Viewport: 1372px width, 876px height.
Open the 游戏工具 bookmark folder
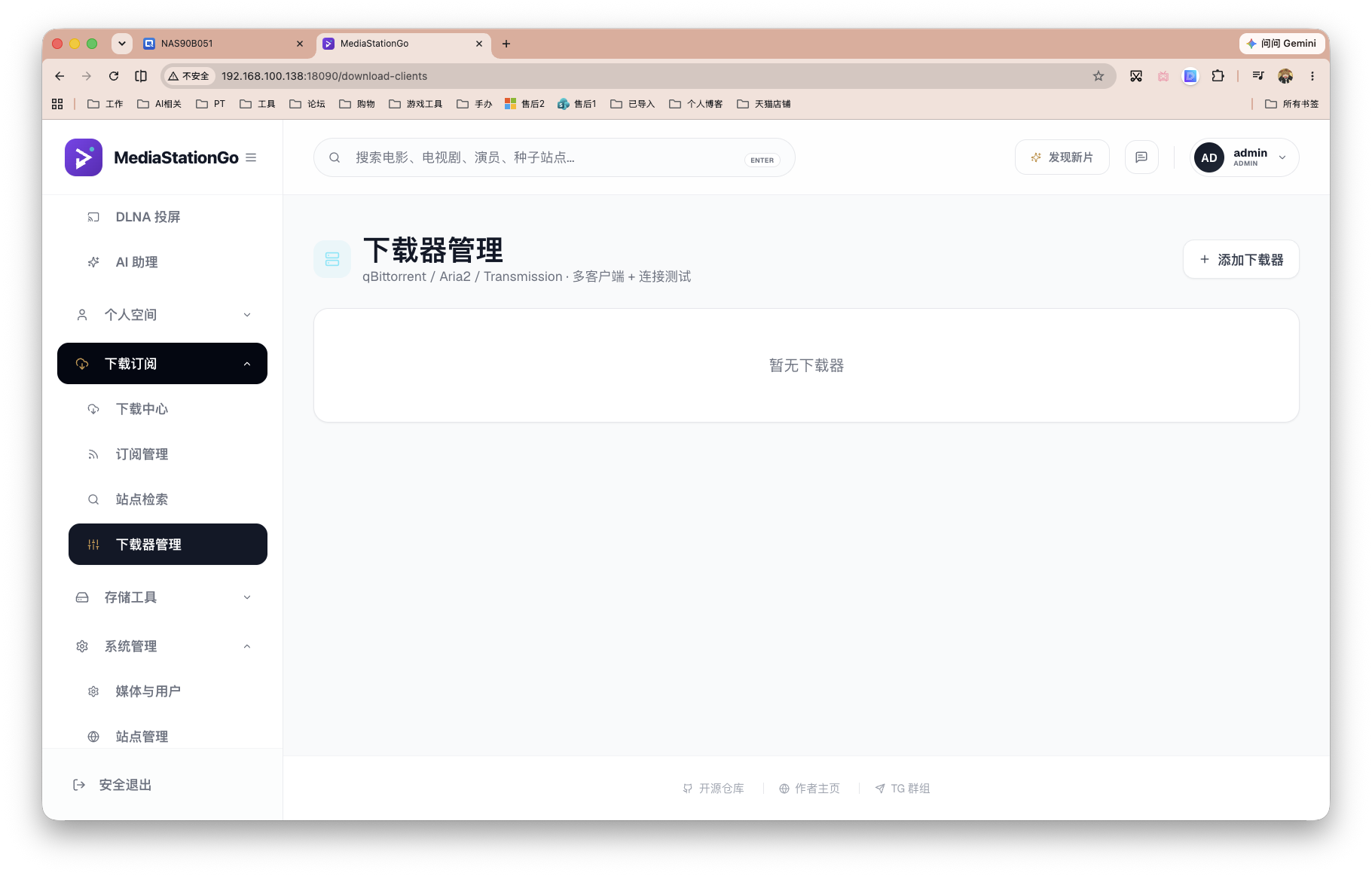click(x=416, y=104)
